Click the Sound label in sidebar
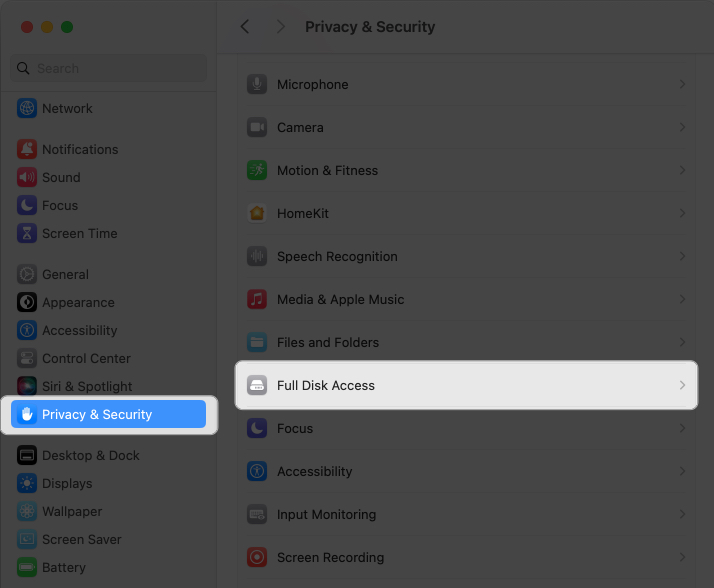714x588 pixels. [x=61, y=177]
